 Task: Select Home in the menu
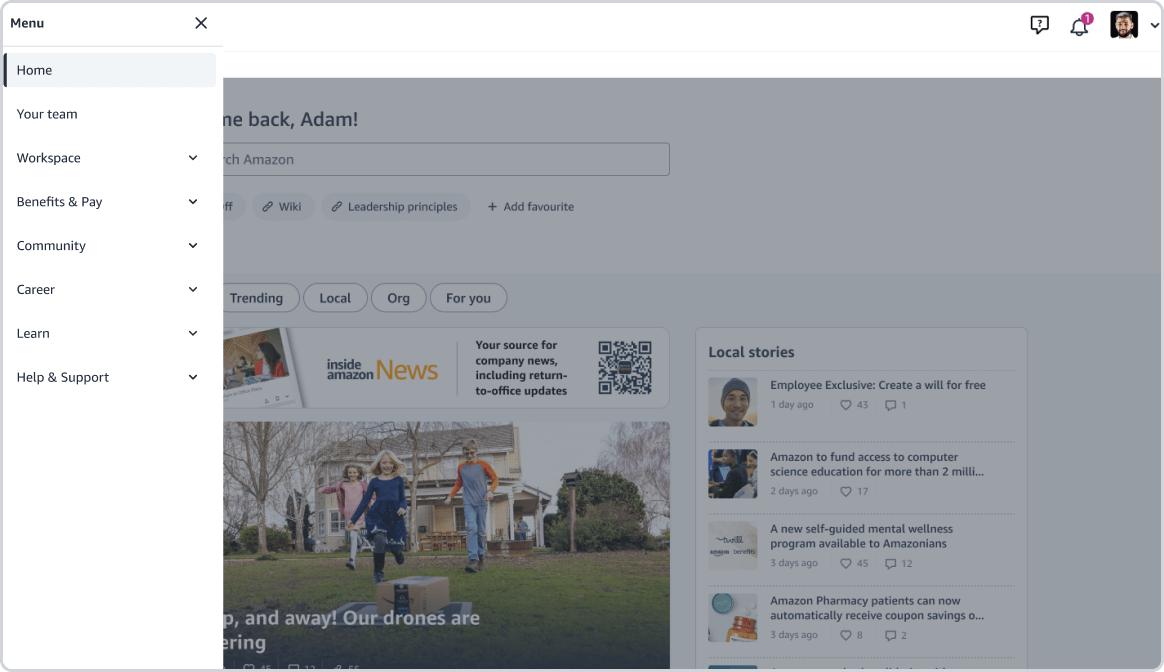[110, 70]
